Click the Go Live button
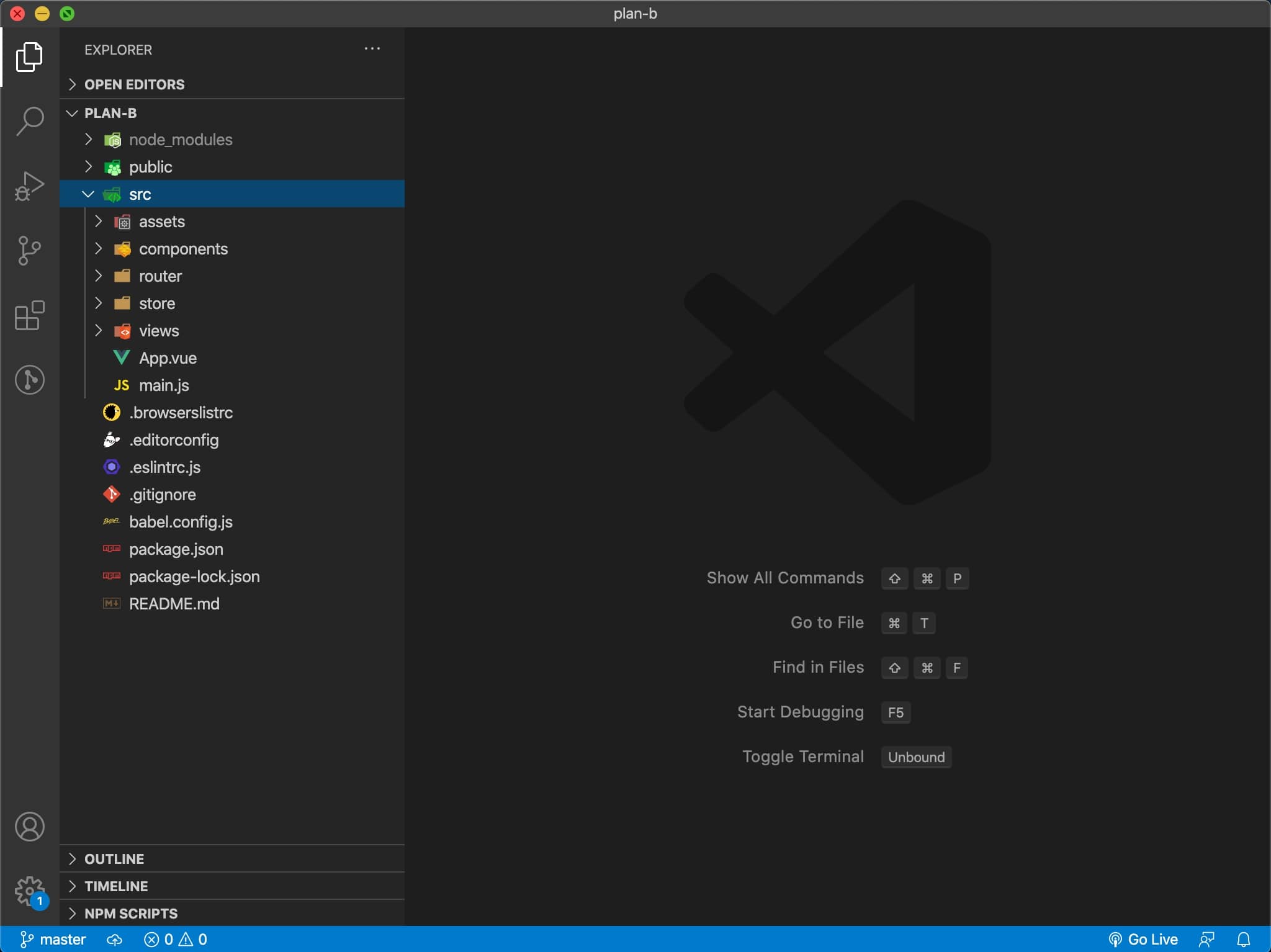1271x952 pixels. coord(1143,940)
